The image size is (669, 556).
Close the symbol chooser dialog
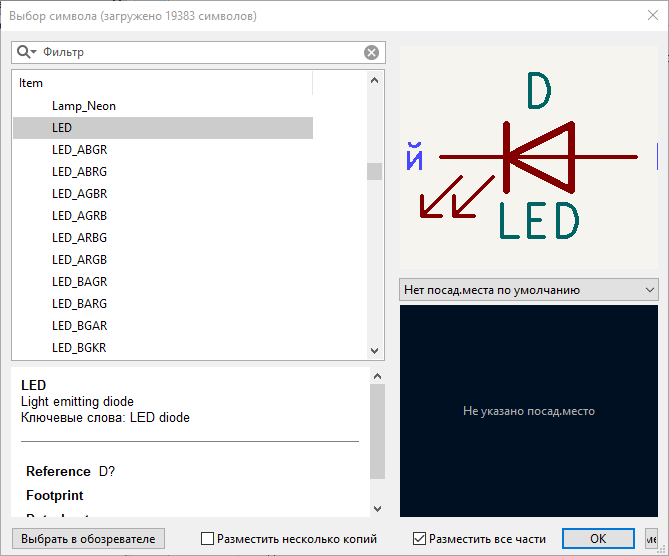[x=645, y=16]
